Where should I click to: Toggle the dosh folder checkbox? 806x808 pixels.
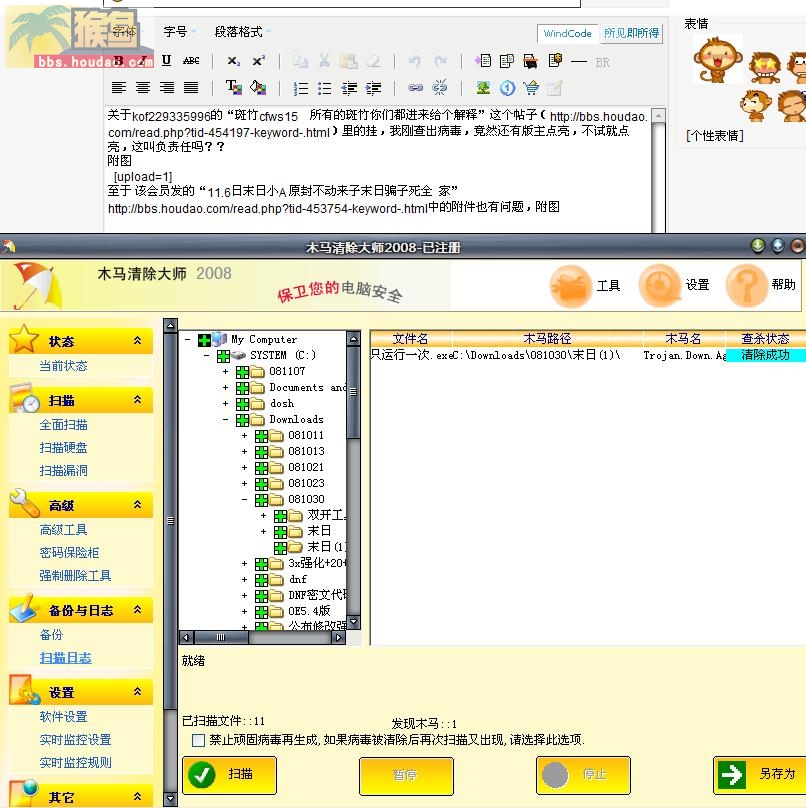242,404
